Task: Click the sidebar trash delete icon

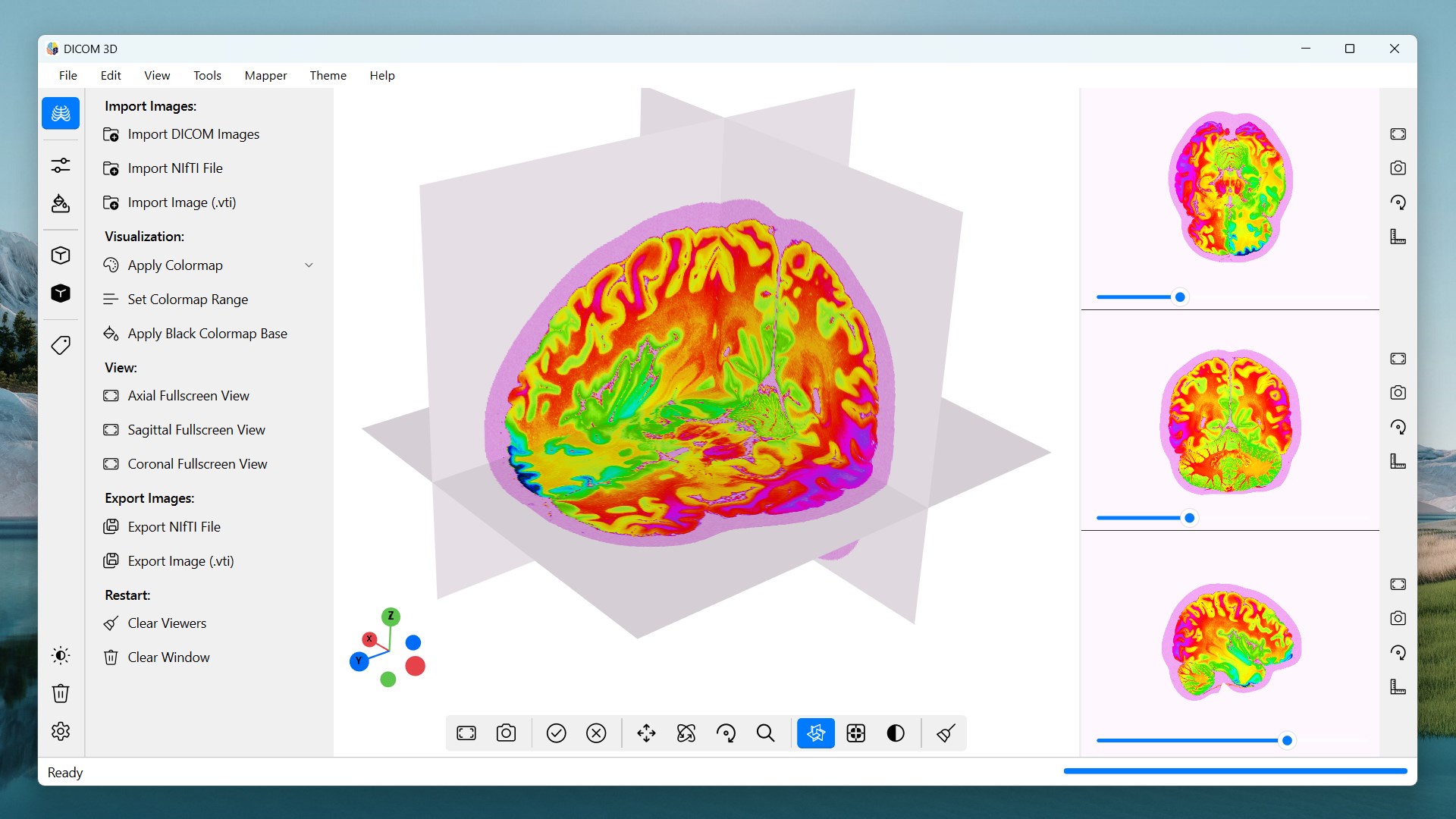Action: (61, 693)
